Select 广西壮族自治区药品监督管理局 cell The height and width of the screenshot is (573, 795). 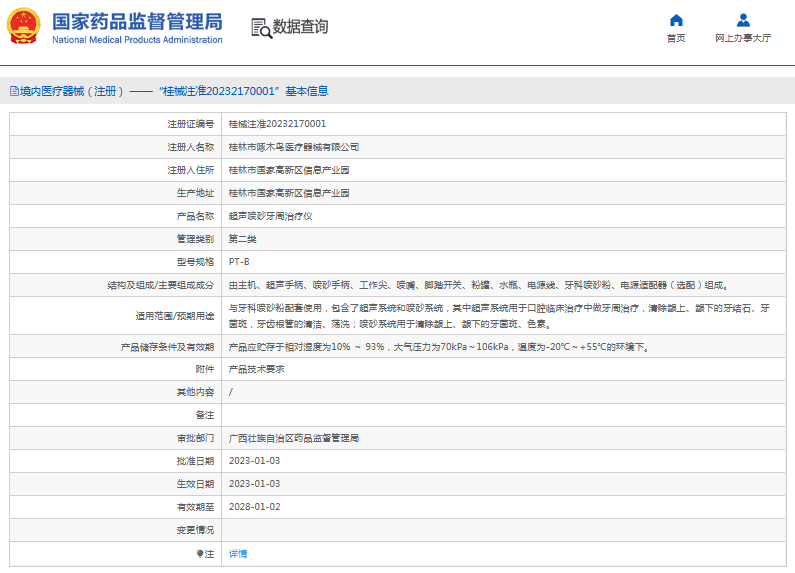(294, 438)
